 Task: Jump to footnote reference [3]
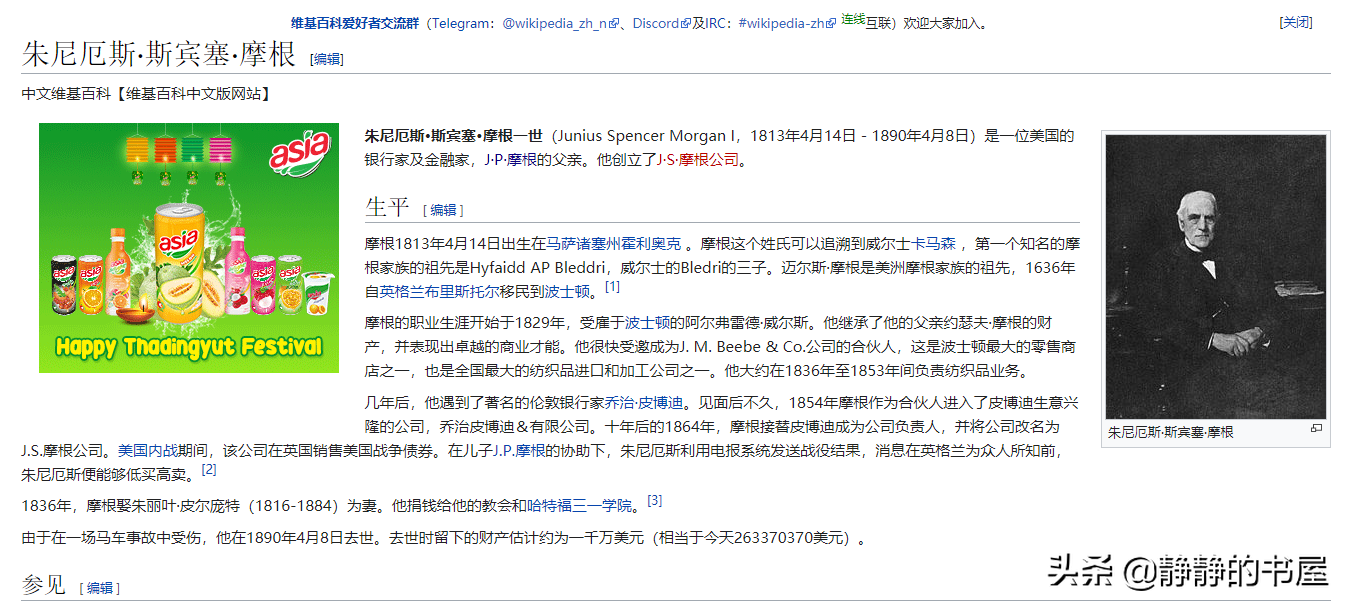pyautogui.click(x=654, y=500)
